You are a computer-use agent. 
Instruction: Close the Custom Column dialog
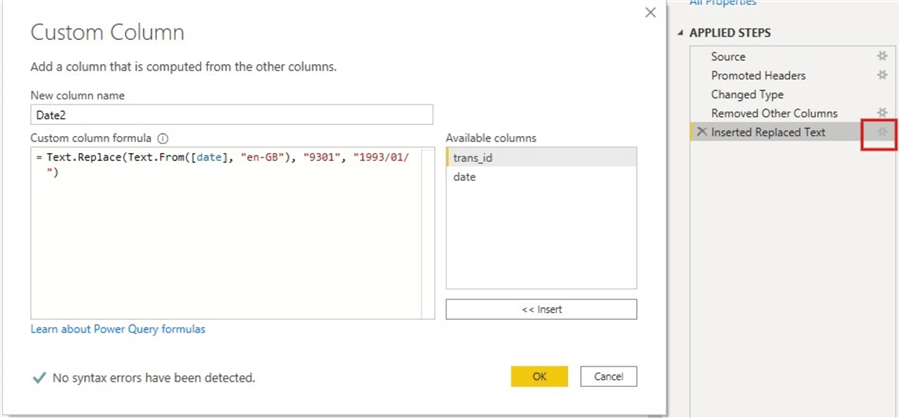coord(650,13)
